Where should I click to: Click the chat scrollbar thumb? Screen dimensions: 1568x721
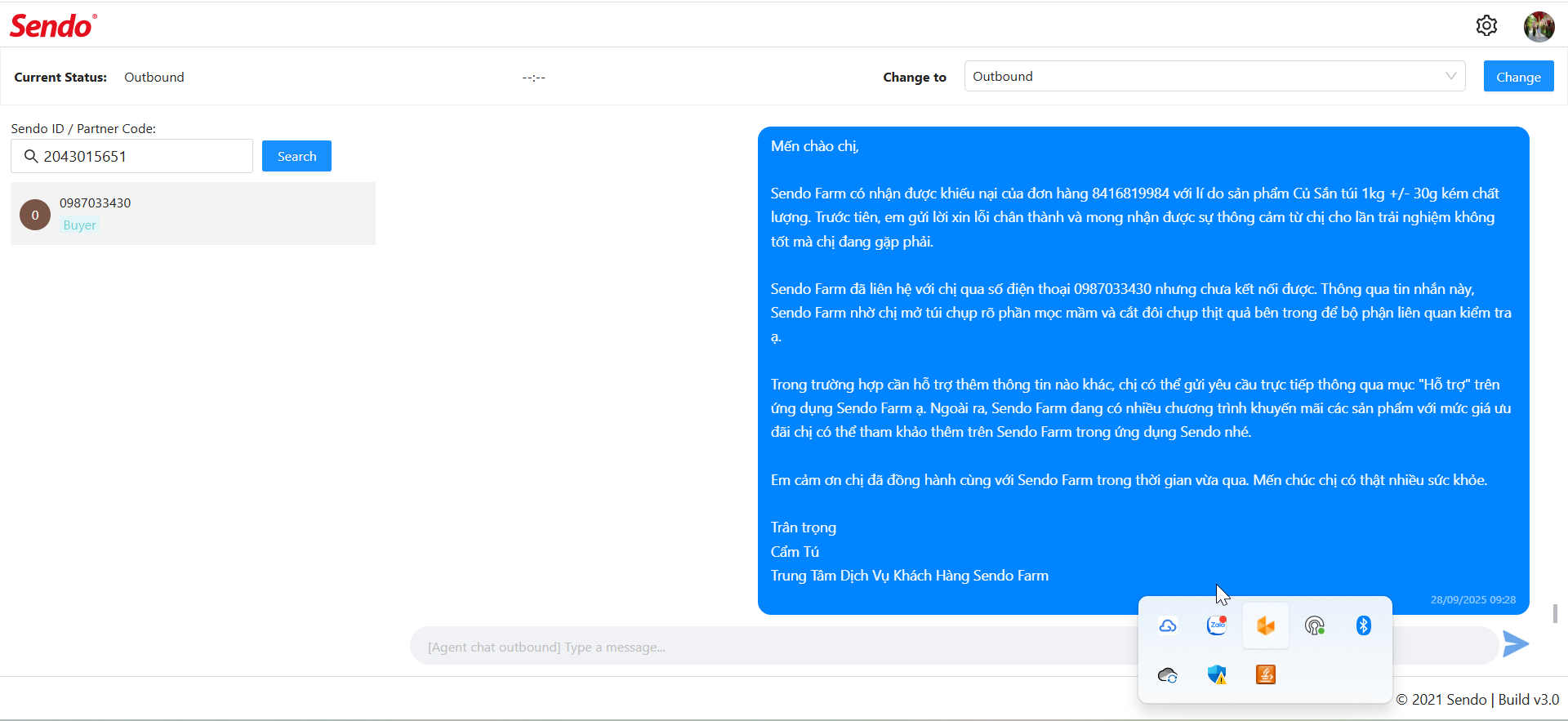coord(1555,613)
